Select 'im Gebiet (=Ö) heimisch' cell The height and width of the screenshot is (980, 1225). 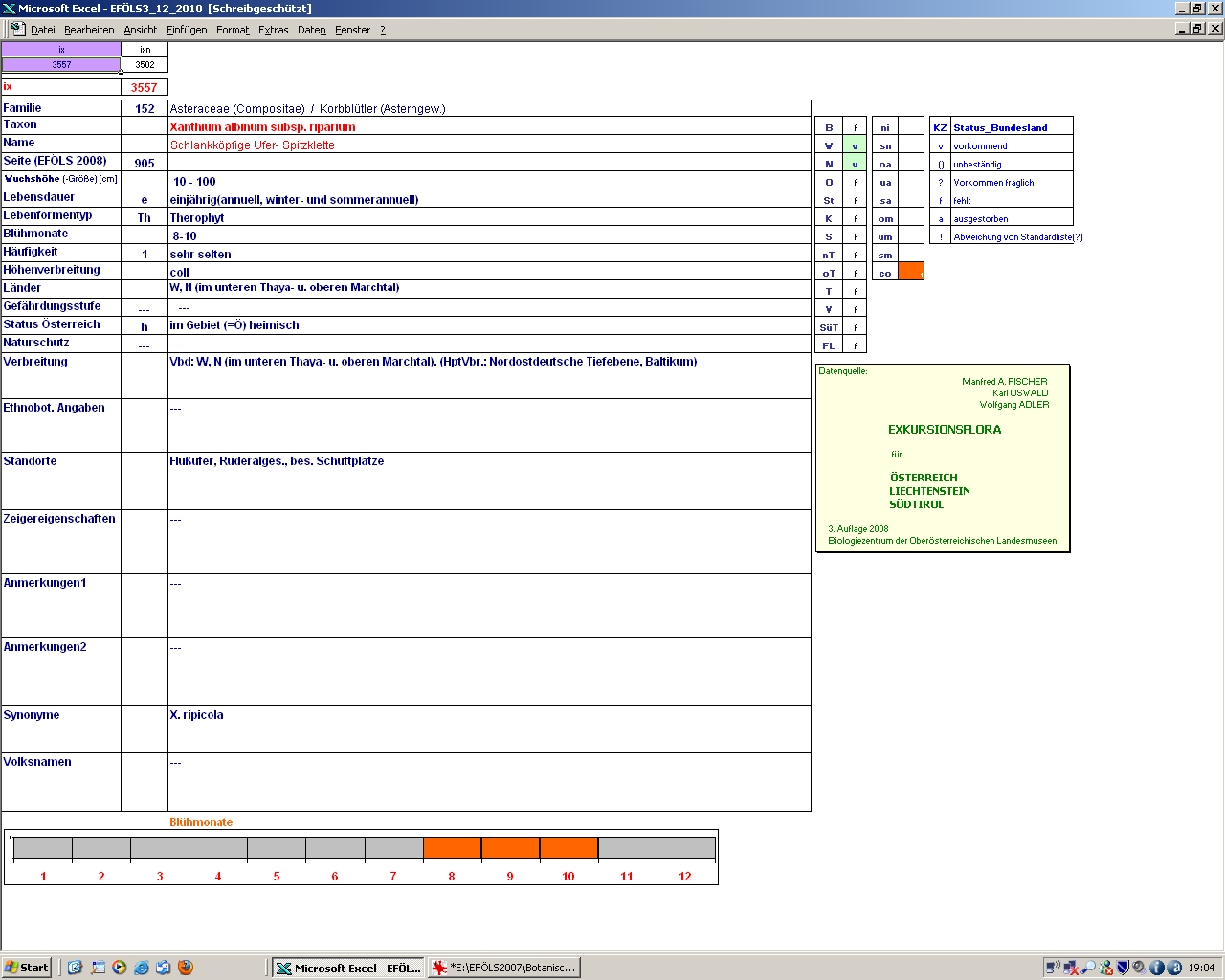[x=489, y=324]
